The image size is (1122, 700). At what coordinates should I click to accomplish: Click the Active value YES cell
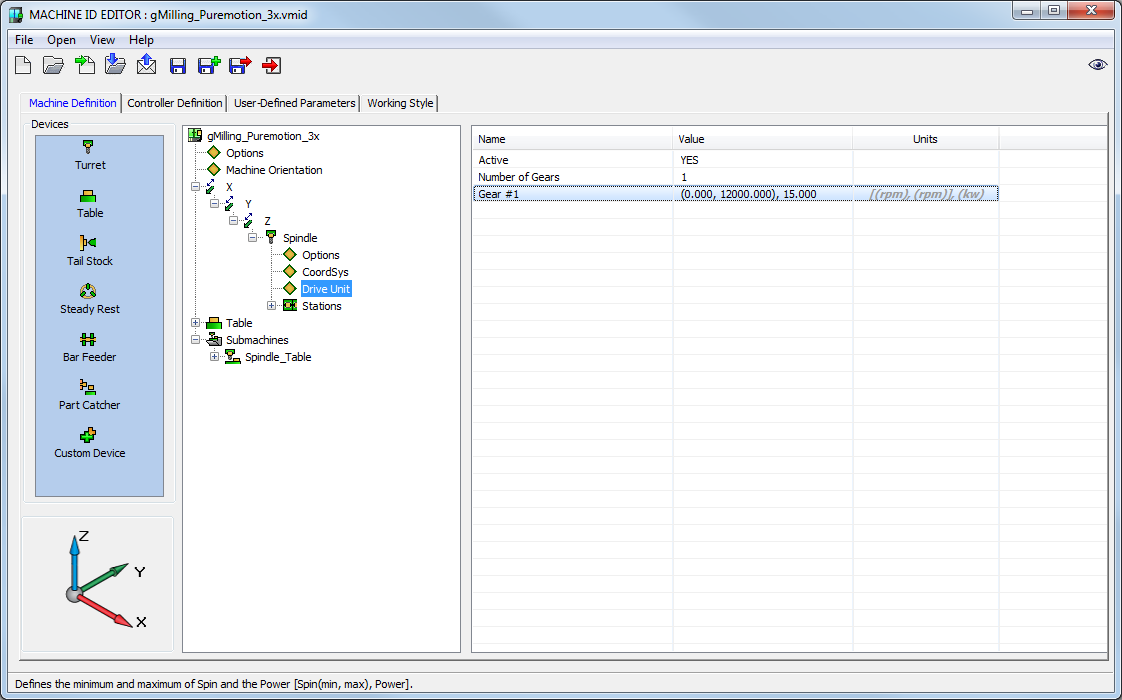pyautogui.click(x=763, y=160)
